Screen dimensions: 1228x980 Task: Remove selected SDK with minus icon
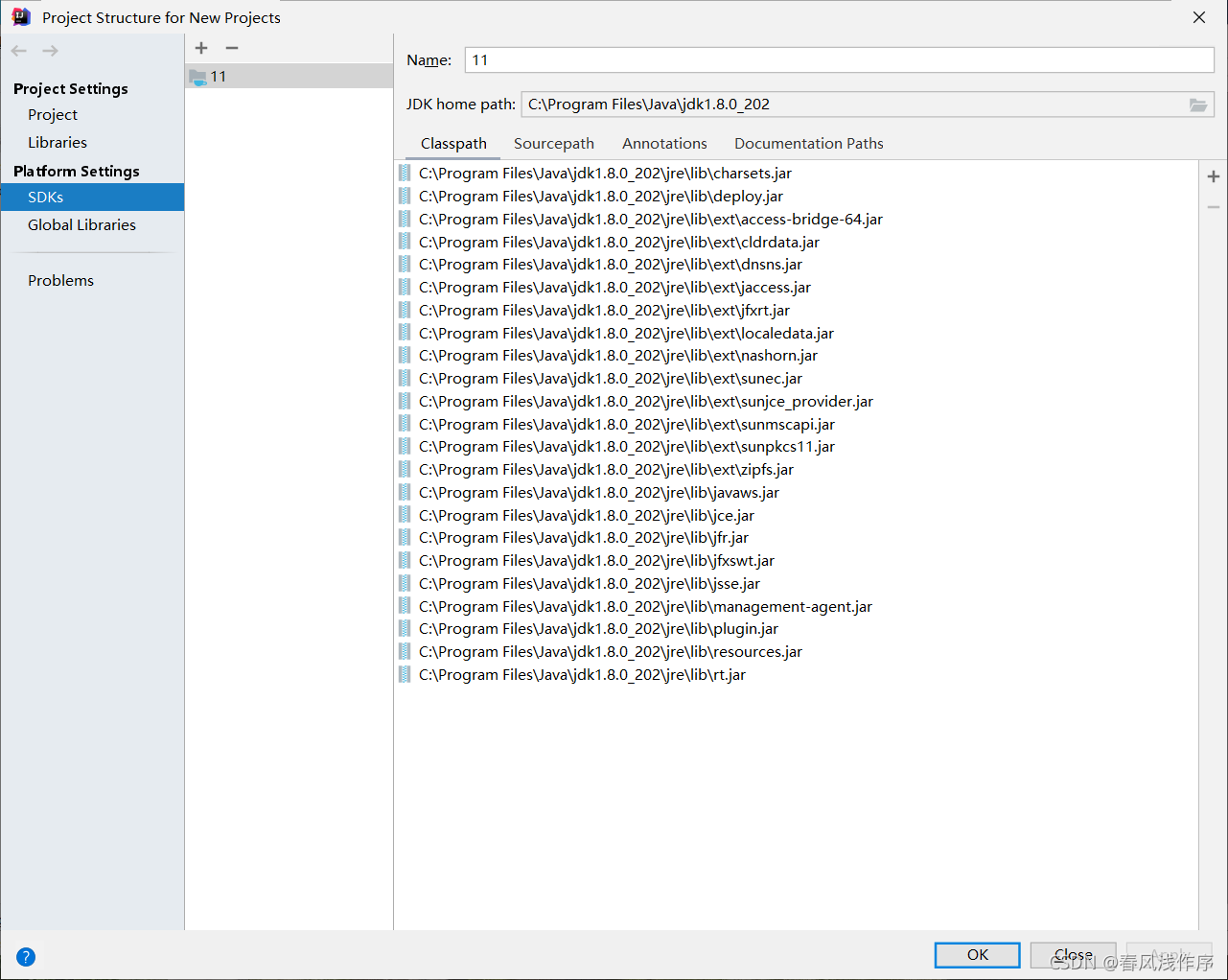[232, 48]
